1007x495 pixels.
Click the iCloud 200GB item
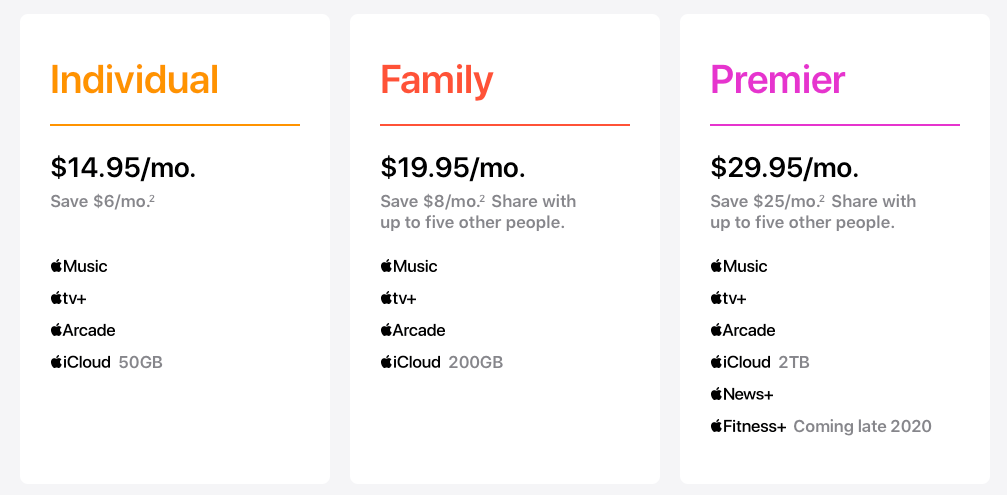[441, 362]
